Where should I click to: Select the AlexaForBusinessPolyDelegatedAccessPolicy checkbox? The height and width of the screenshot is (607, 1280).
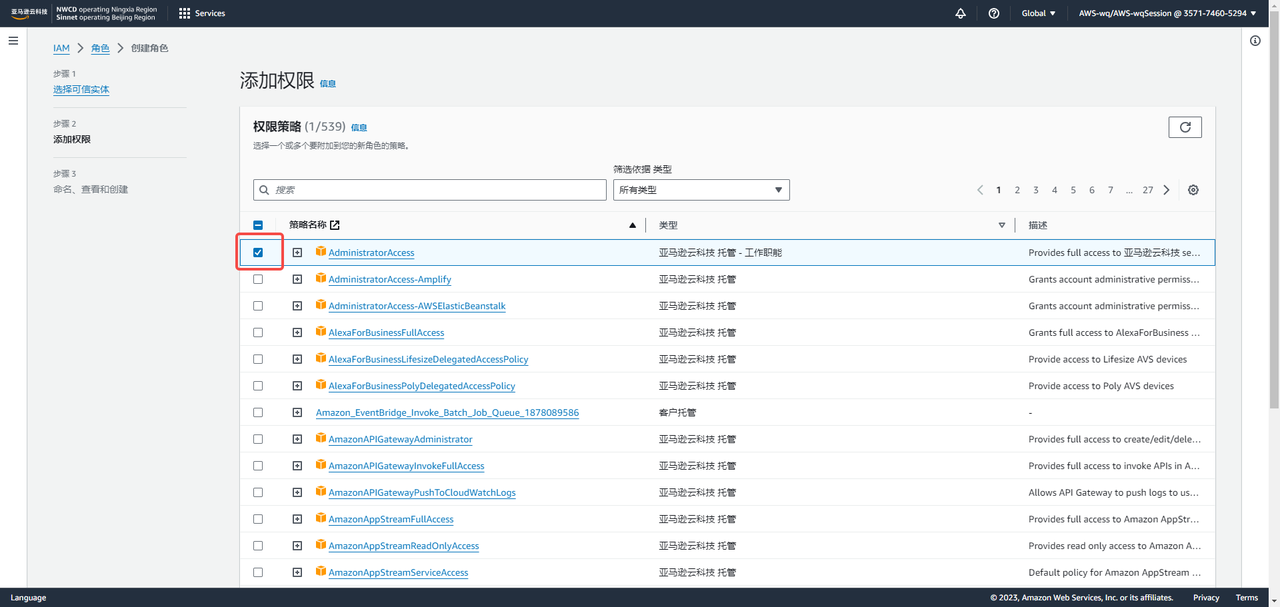258,386
